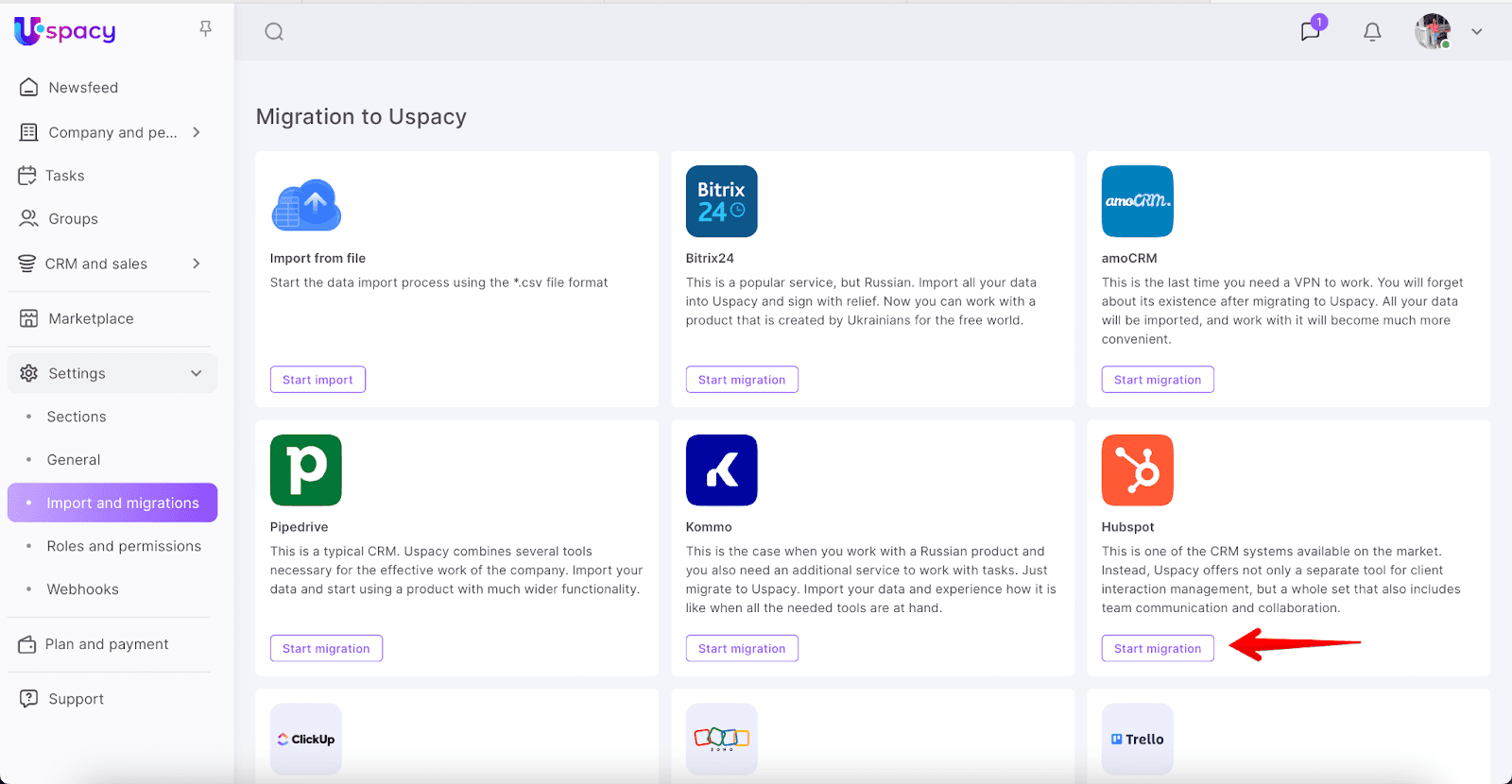Open the Marketplace menu item

tap(91, 318)
